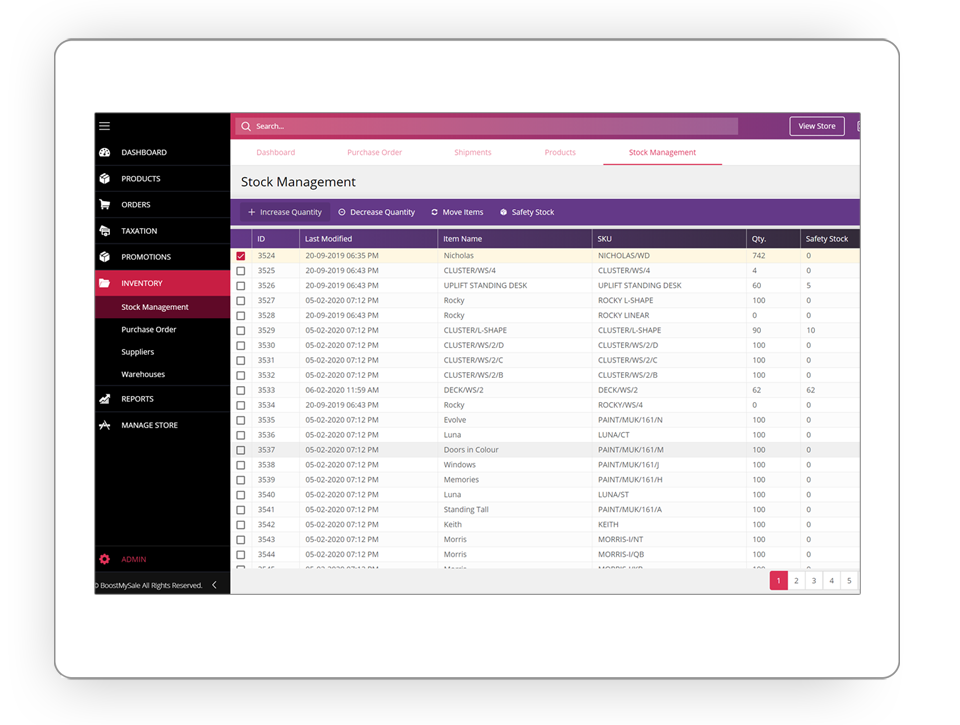Click the Safety Stock icon
Screen dimensions: 960x725
503,212
